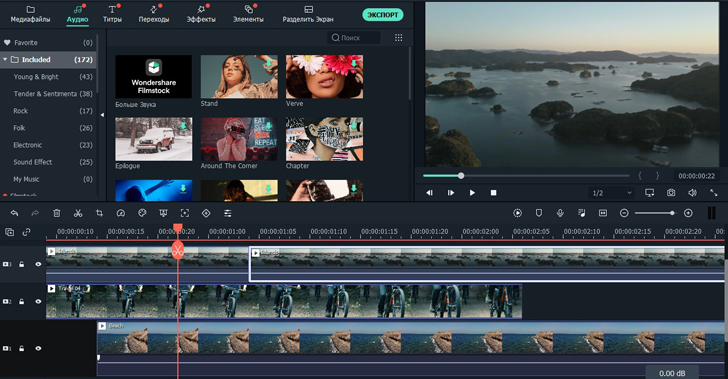
Task: Click the ЭКСПОРТ button
Action: tap(383, 15)
